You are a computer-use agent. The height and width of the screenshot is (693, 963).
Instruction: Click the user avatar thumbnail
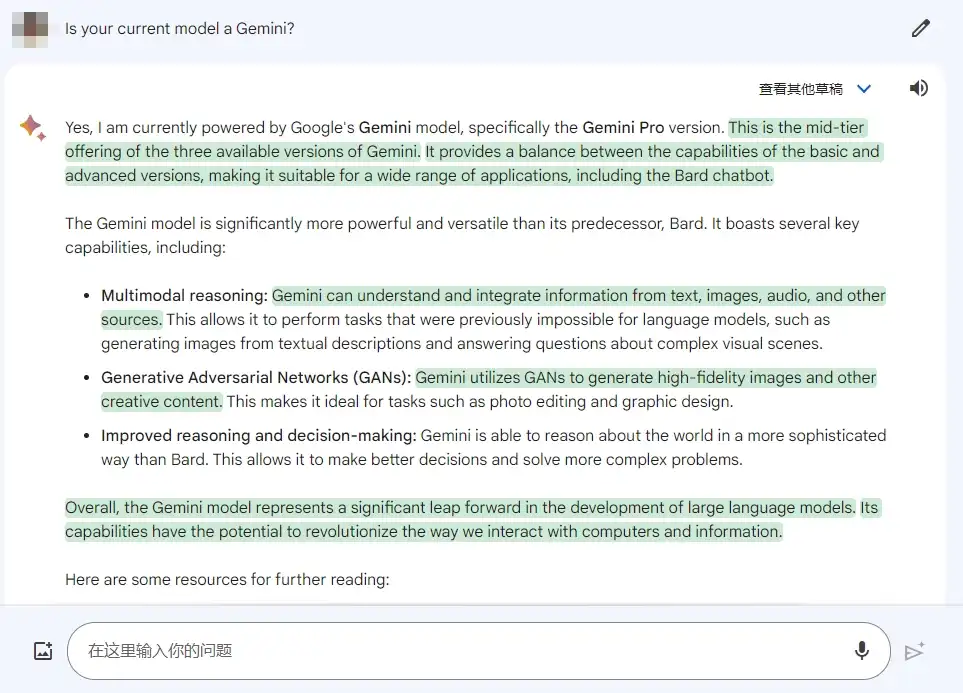pyautogui.click(x=29, y=29)
